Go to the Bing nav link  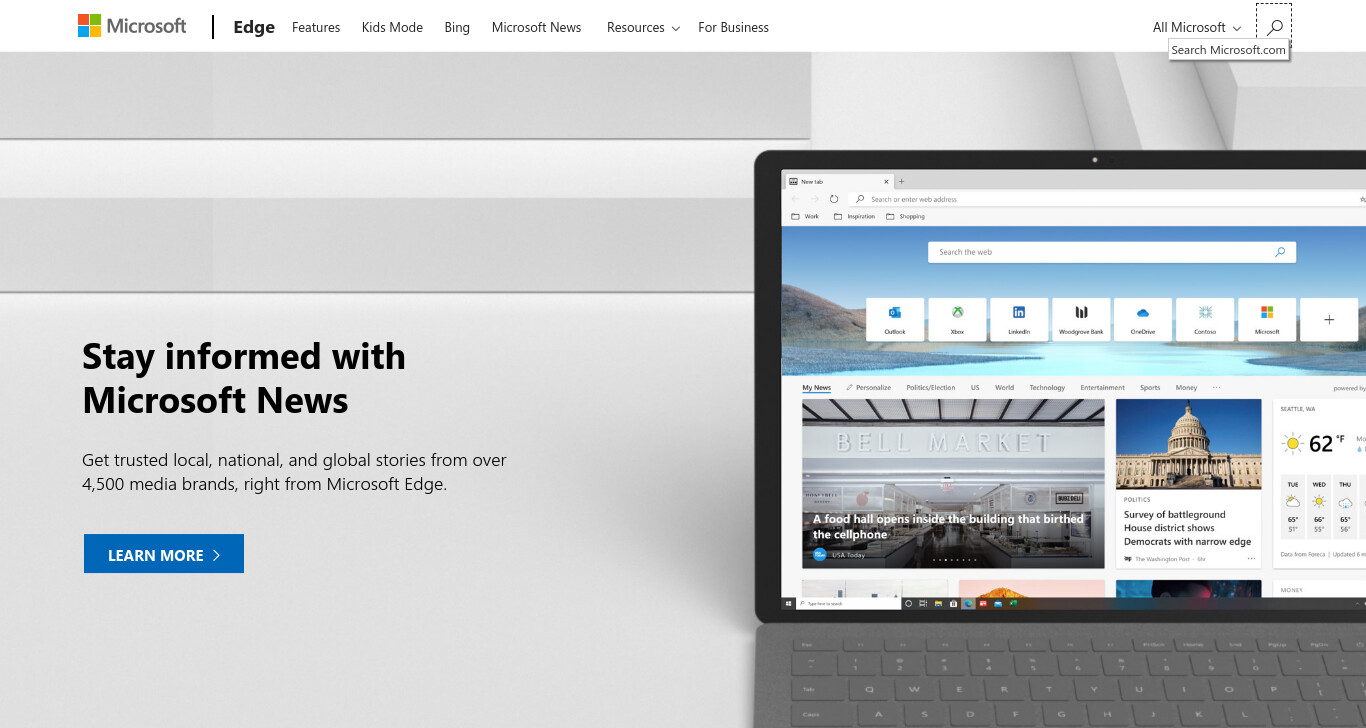click(457, 27)
